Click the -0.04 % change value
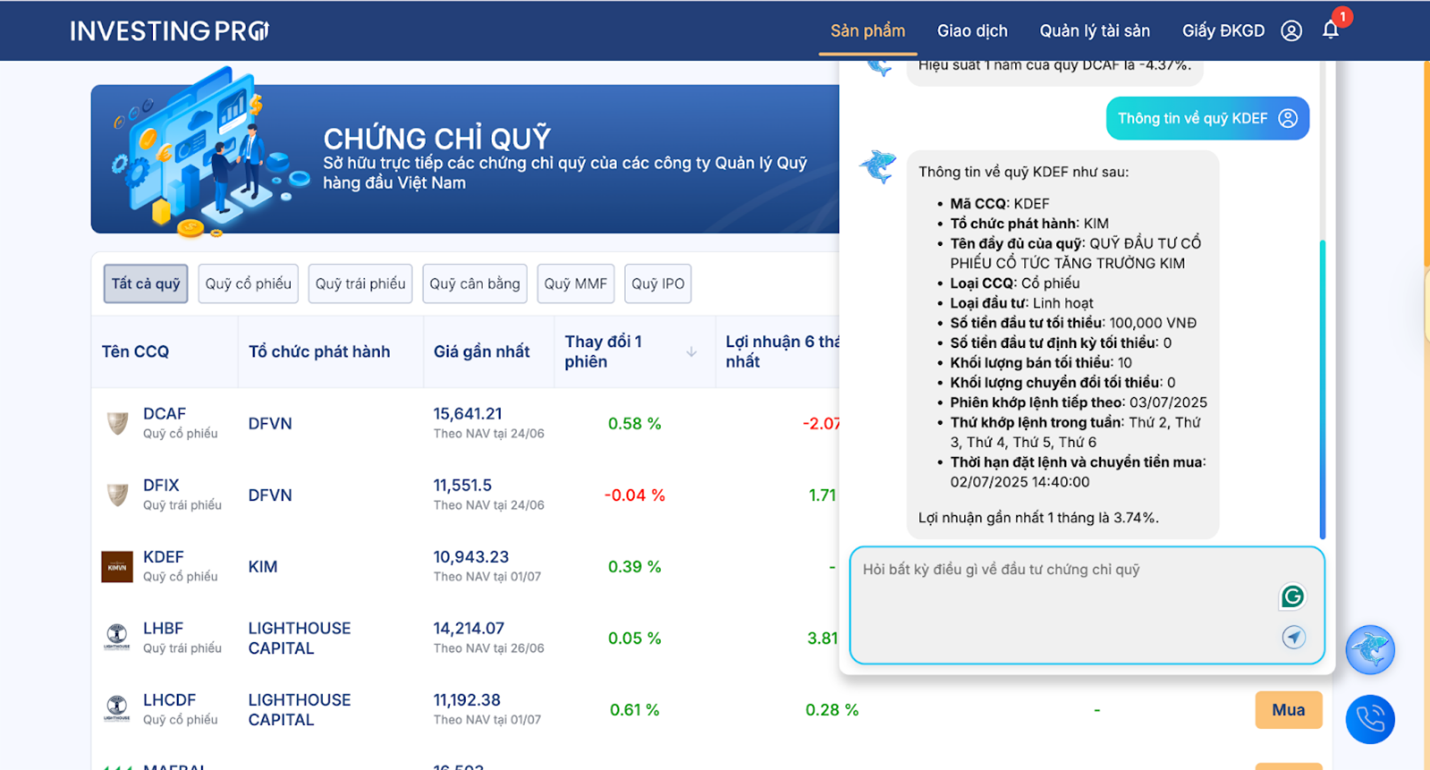Viewport: 1430px width, 770px height. (x=634, y=495)
